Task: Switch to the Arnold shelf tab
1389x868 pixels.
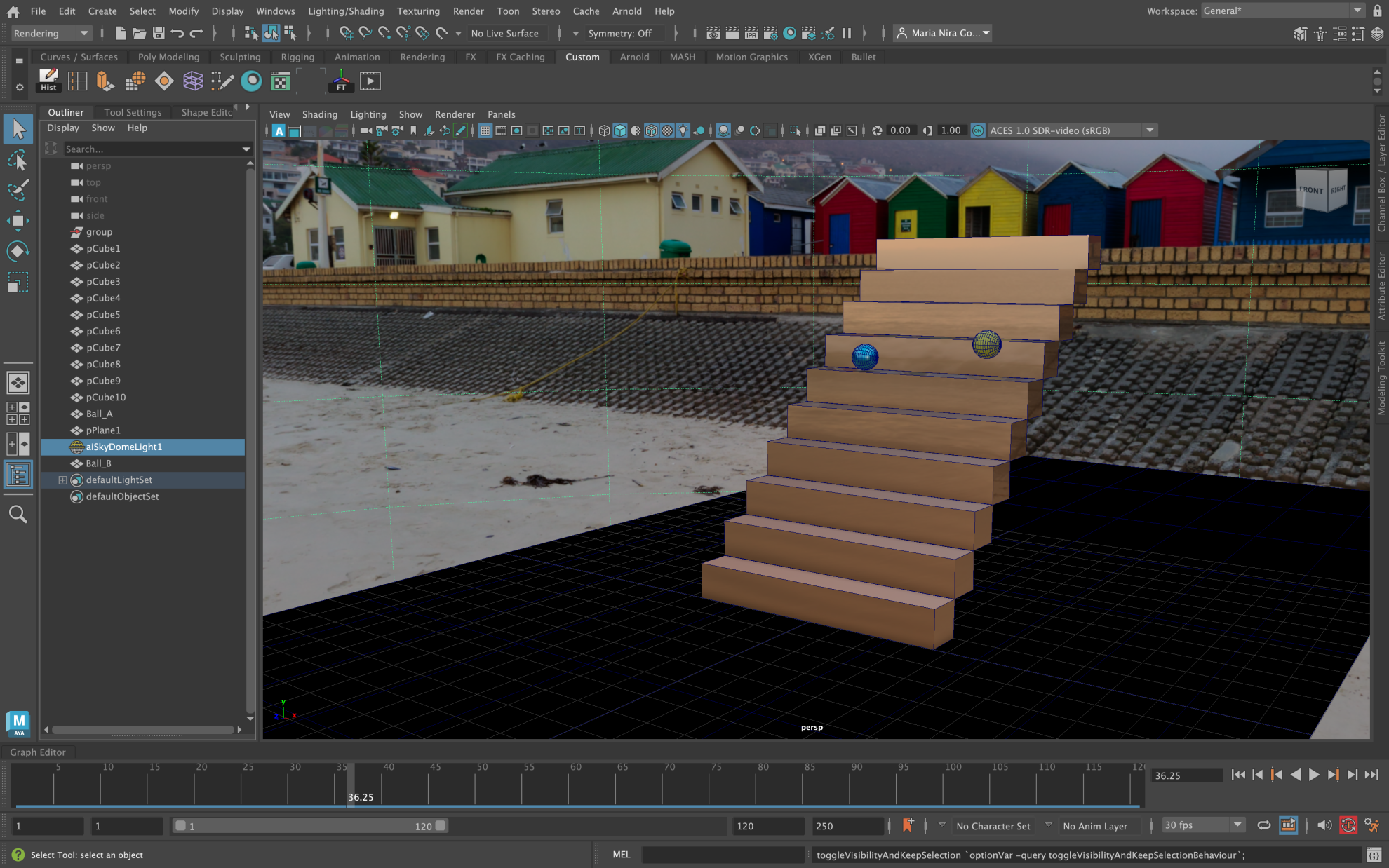Action: tap(634, 57)
